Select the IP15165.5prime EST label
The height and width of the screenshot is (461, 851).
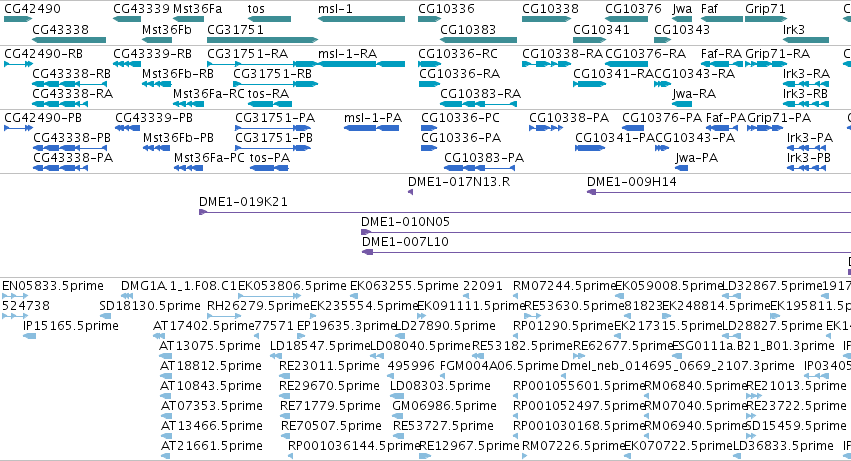71,326
